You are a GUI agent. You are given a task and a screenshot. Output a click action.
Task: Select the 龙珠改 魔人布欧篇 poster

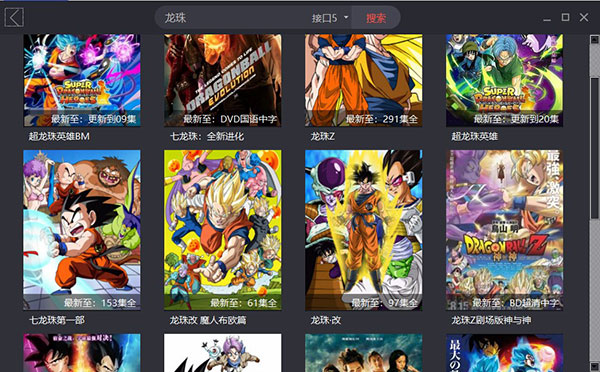click(x=223, y=230)
